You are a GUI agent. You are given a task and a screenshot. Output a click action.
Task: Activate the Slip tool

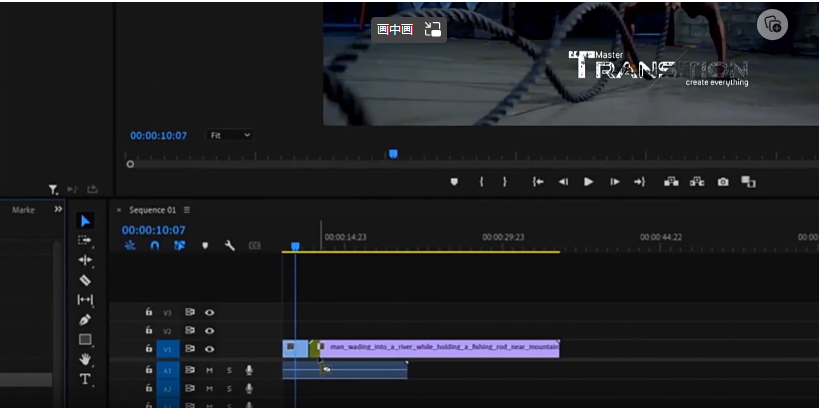(85, 300)
